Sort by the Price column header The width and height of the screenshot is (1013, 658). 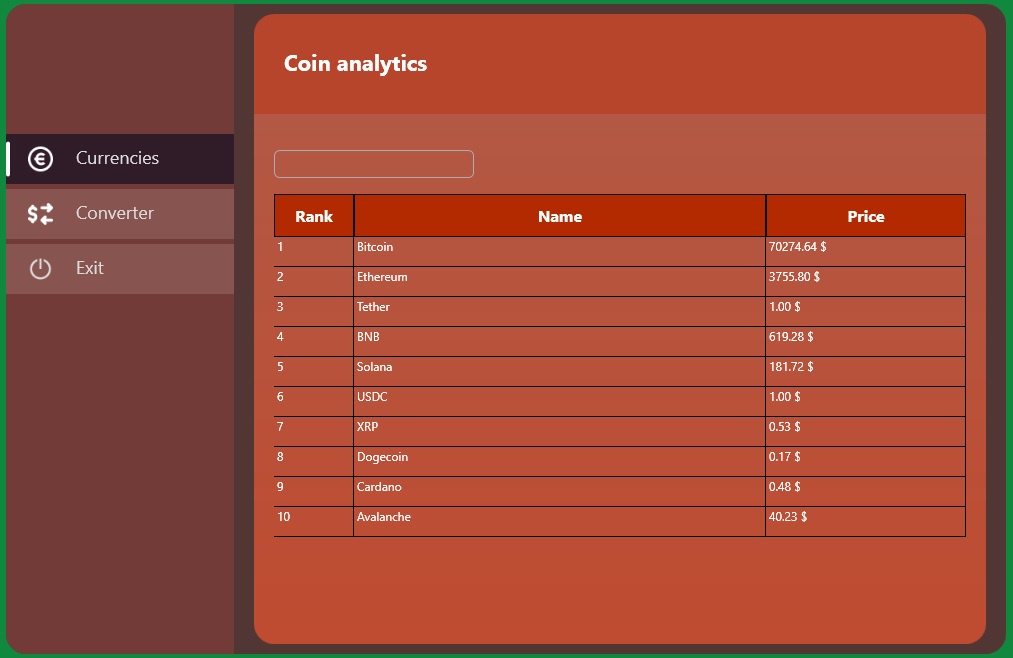[866, 216]
